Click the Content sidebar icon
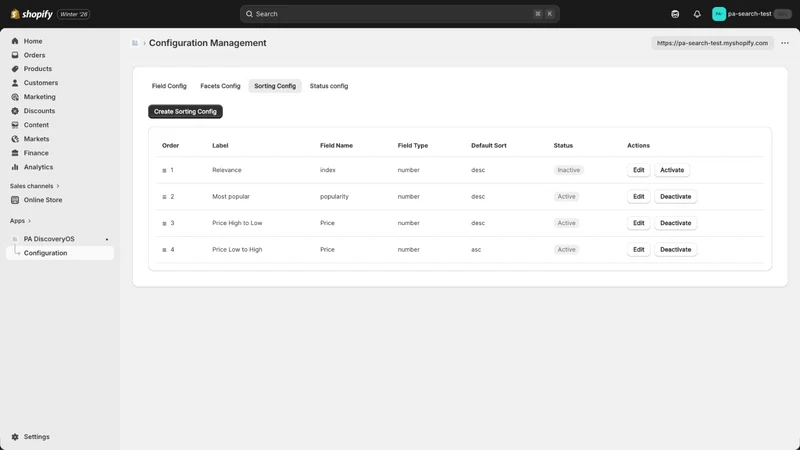This screenshot has height=450, width=800. tap(15, 125)
